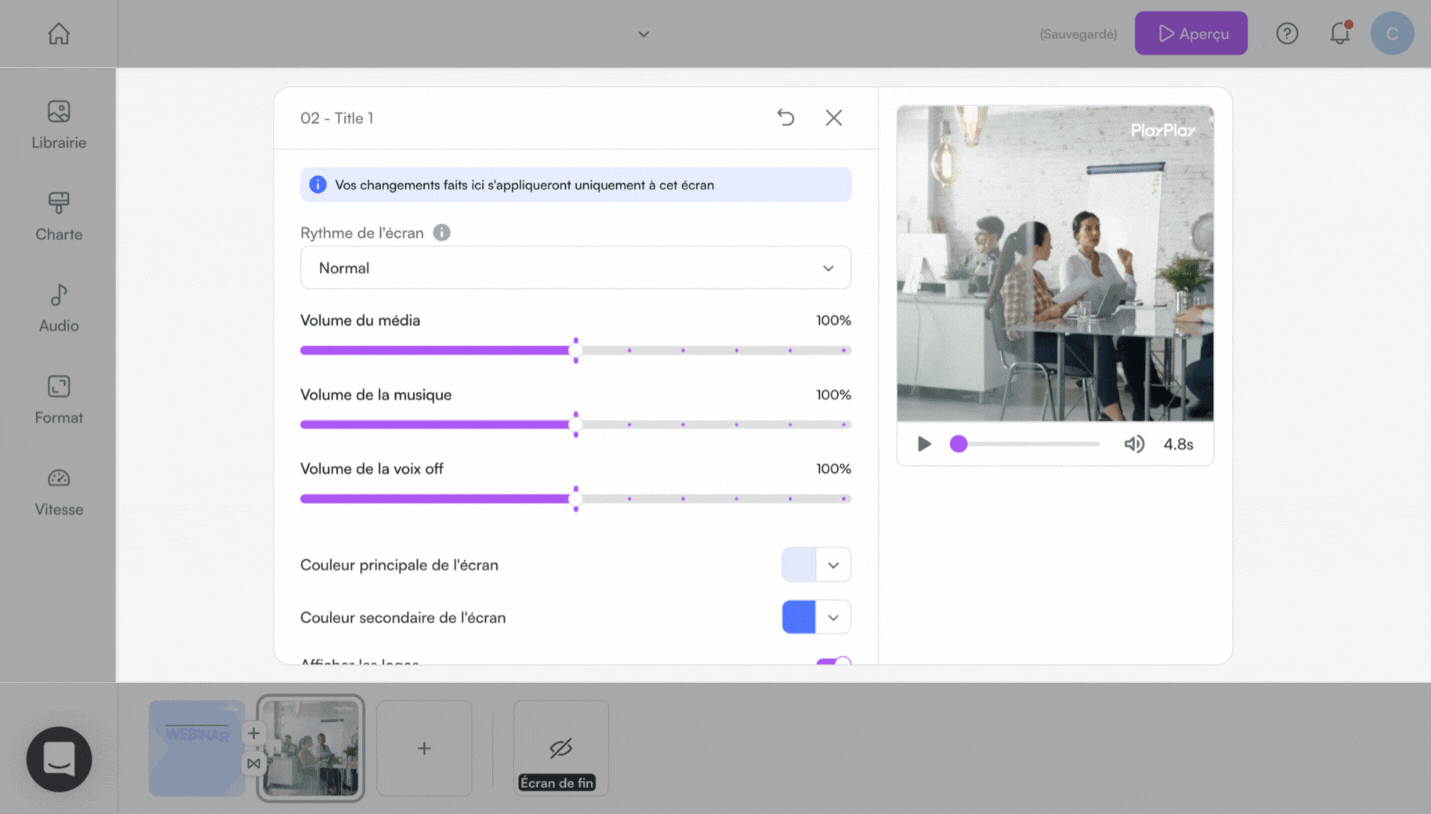The height and width of the screenshot is (814, 1431).
Task: Open the Charte sidebar panel
Action: click(59, 217)
